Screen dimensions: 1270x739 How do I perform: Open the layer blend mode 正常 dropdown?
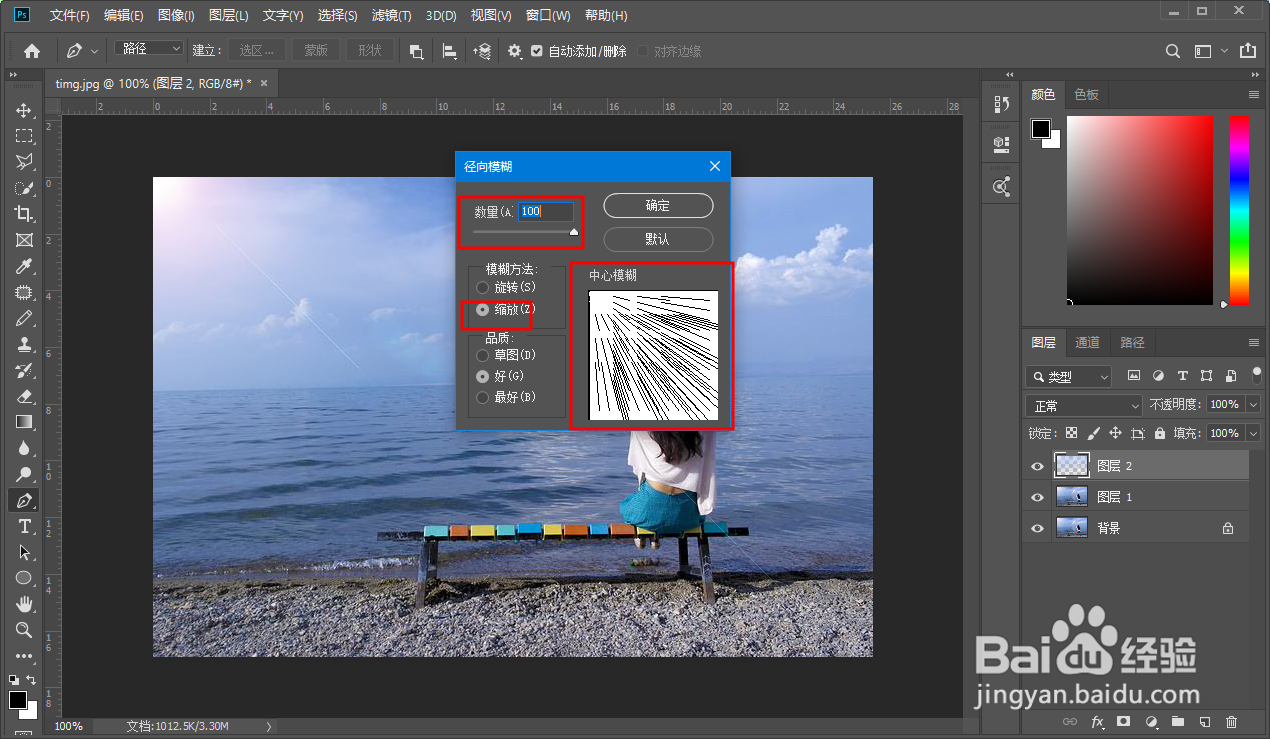[x=1083, y=406]
